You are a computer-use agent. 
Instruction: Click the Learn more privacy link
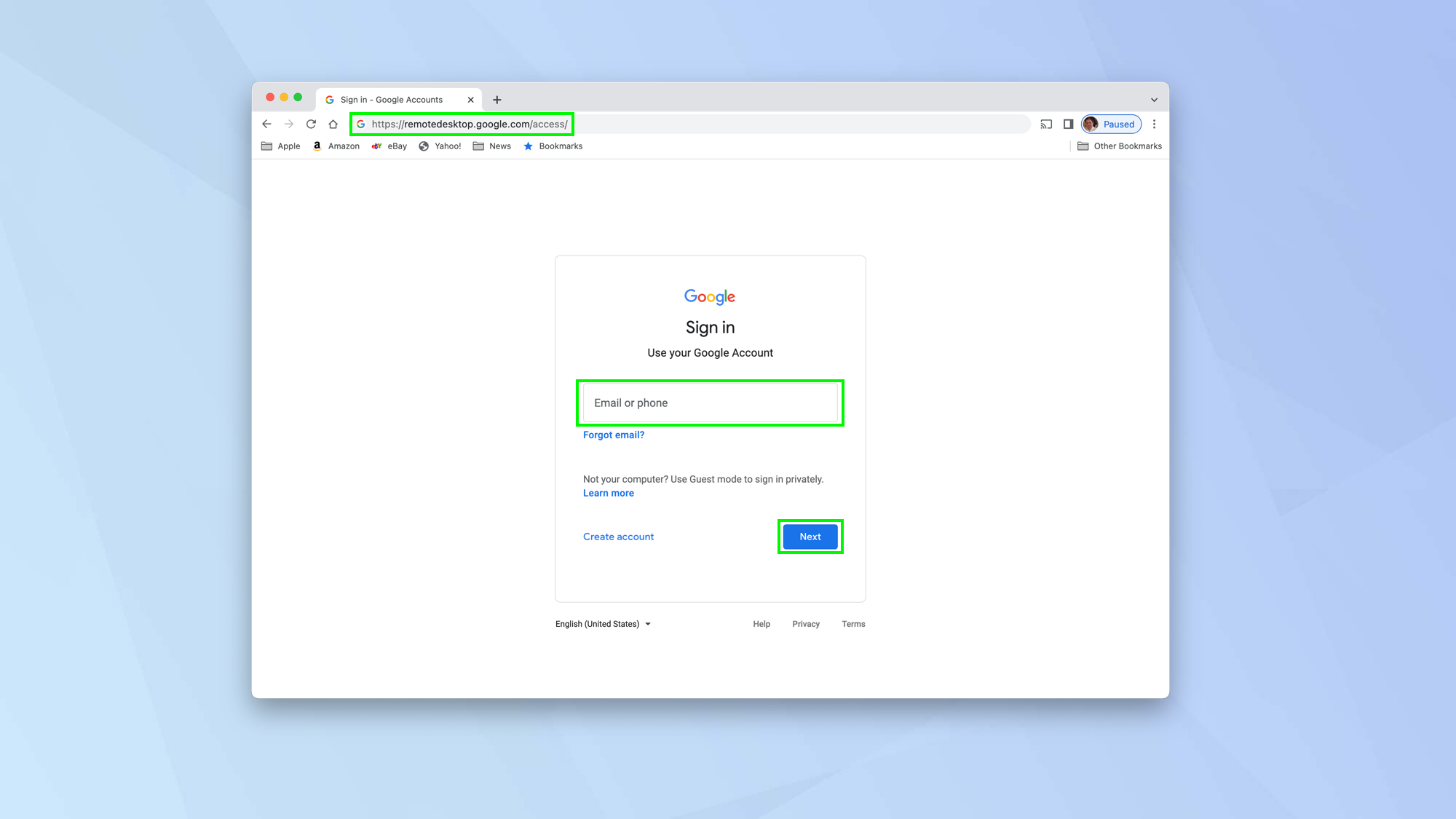click(608, 492)
